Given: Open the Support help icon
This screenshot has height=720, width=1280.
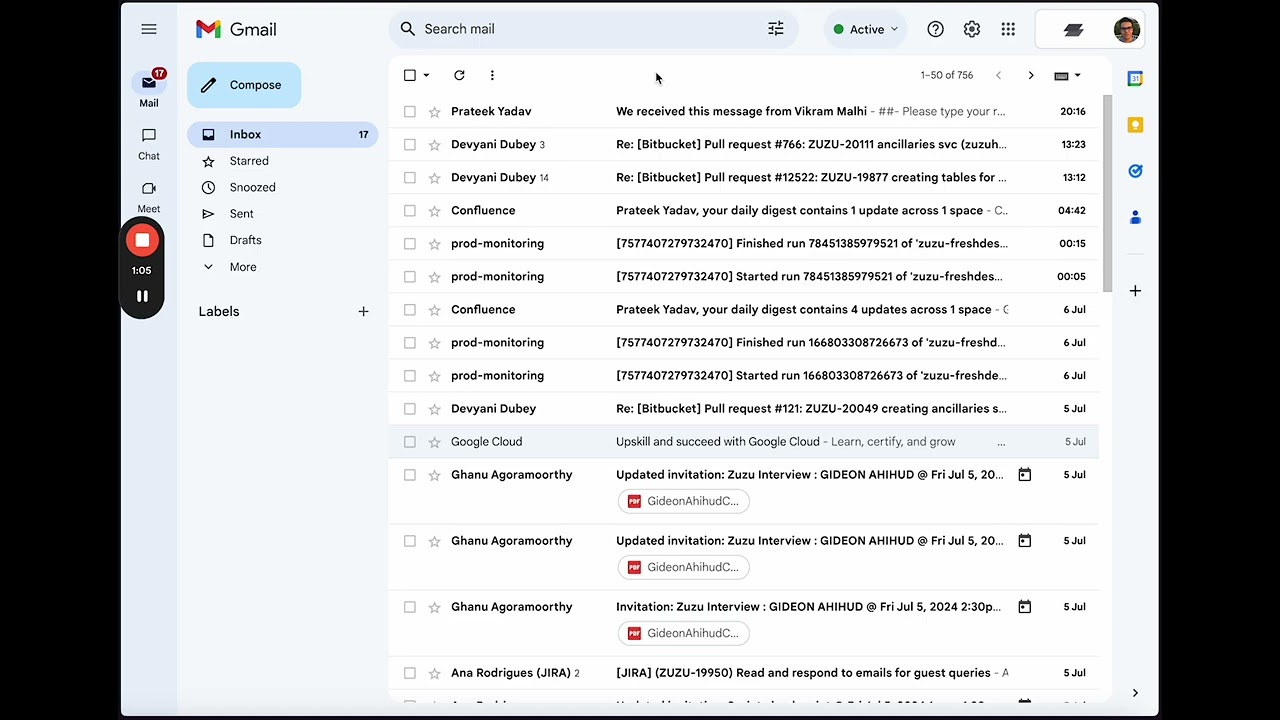Looking at the screenshot, I should (x=935, y=29).
